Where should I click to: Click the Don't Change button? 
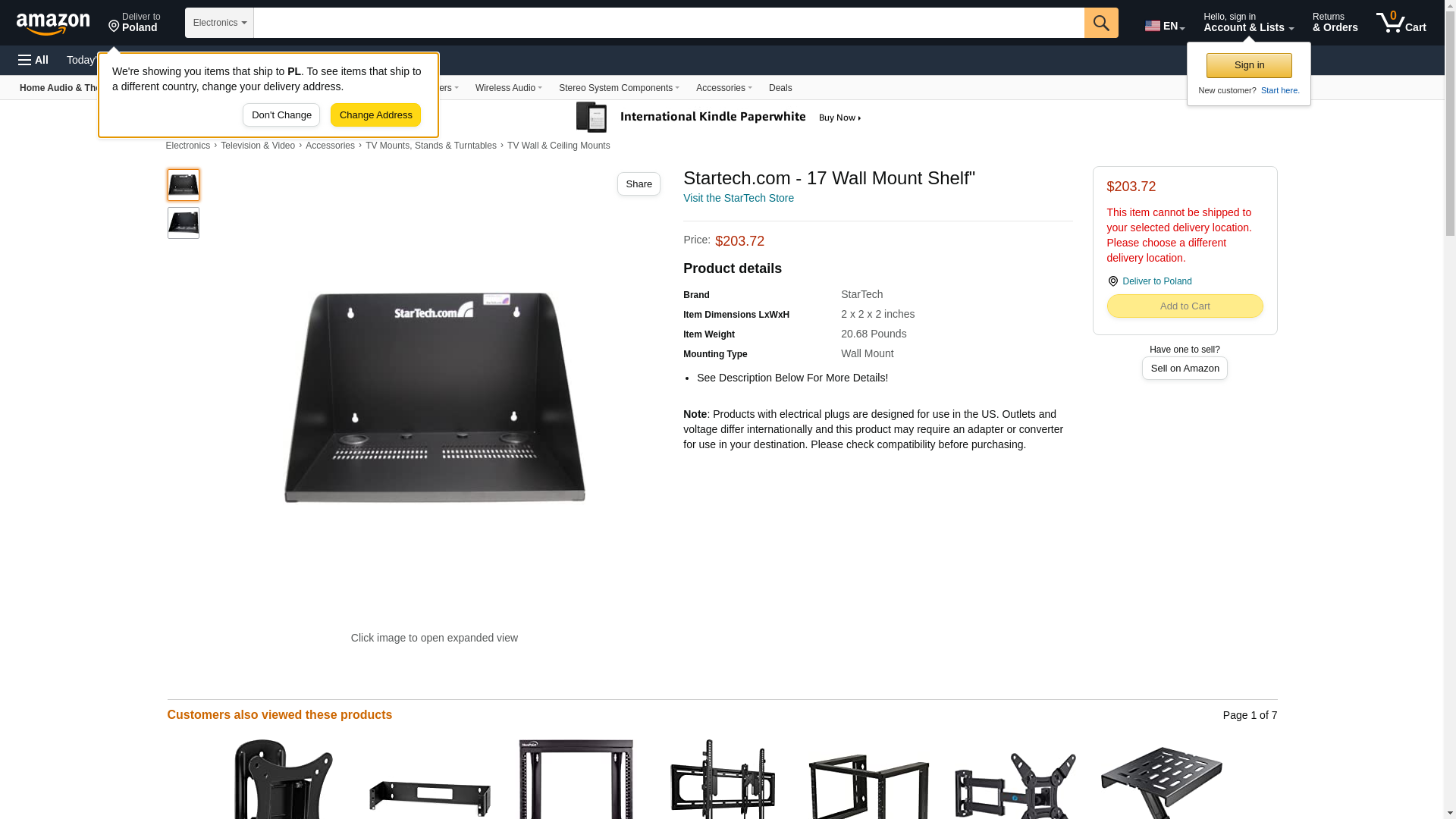click(x=281, y=115)
